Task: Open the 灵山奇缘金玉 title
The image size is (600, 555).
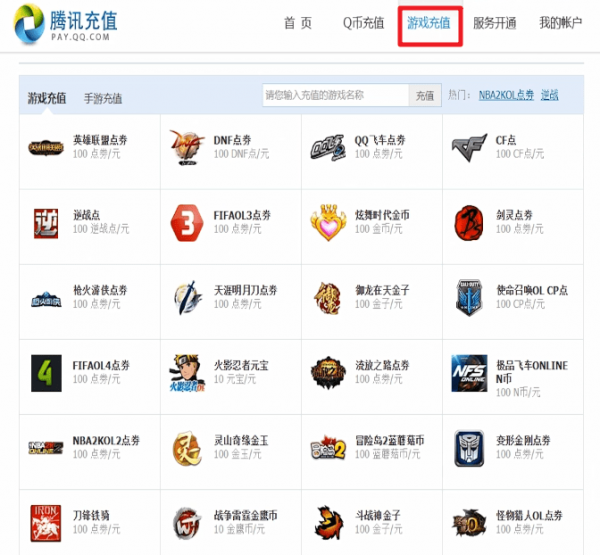Action: click(241, 440)
